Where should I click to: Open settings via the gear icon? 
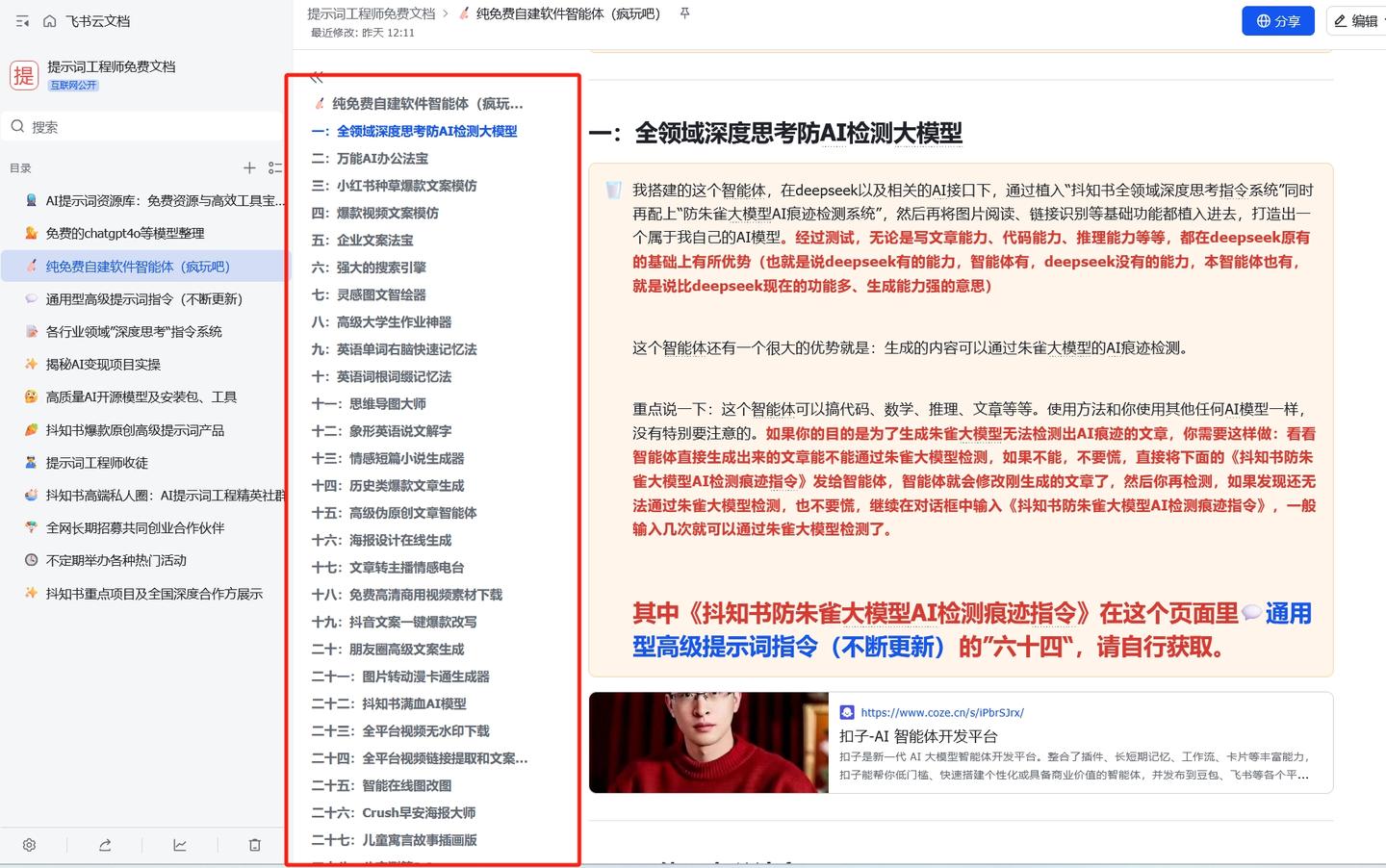[29, 844]
